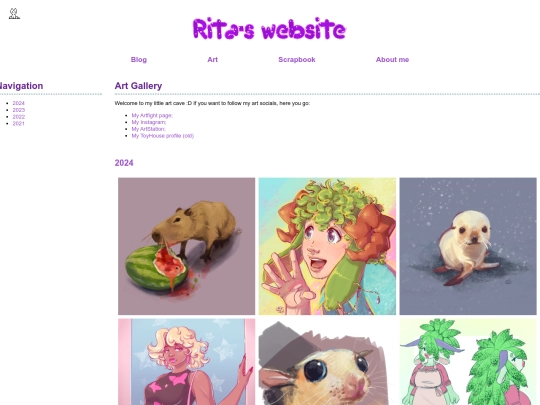Image resolution: width=540 pixels, height=405 pixels.
Task: Click the small bunny icon at top left
Action: point(14,13)
